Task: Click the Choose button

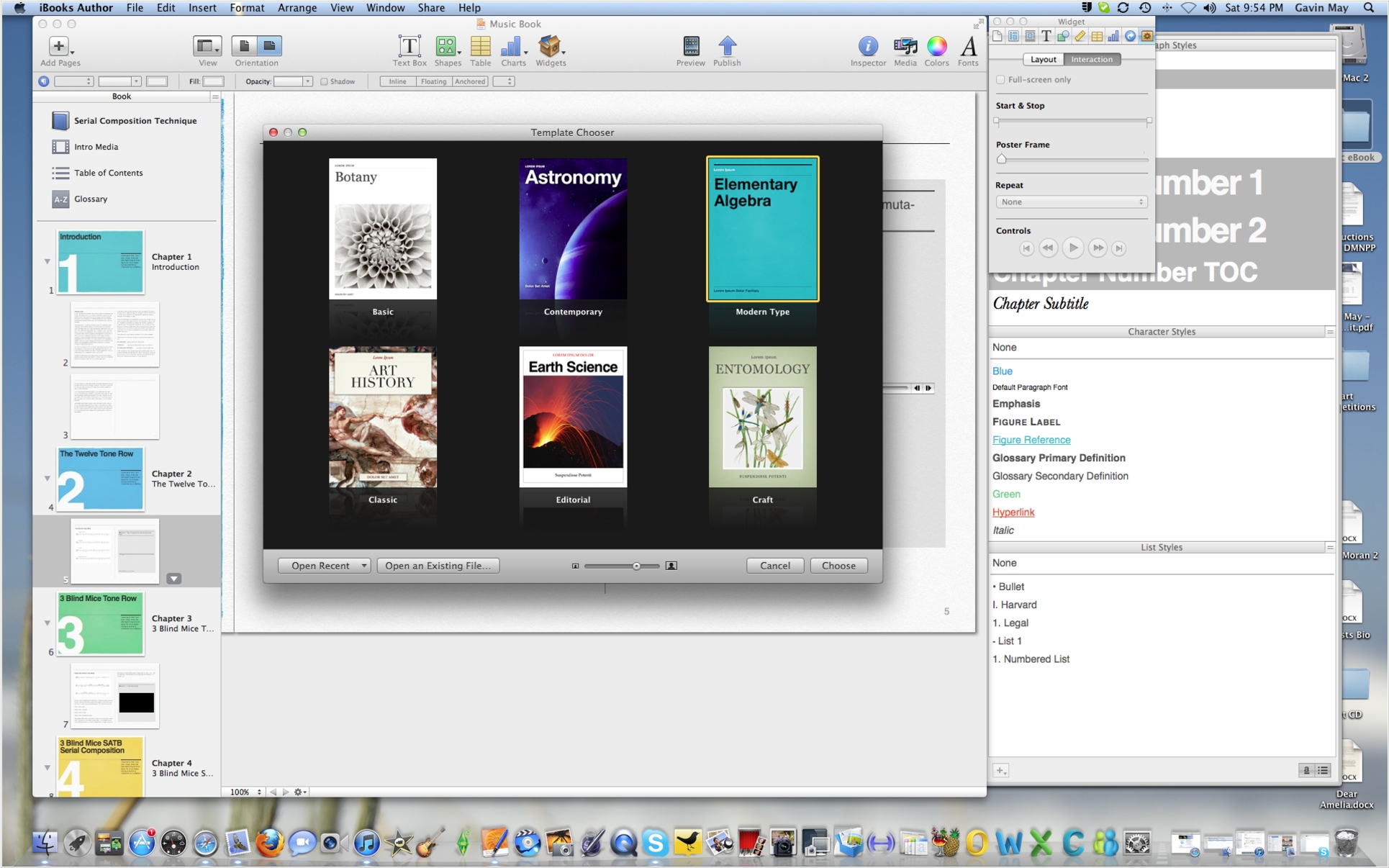Action: click(838, 566)
